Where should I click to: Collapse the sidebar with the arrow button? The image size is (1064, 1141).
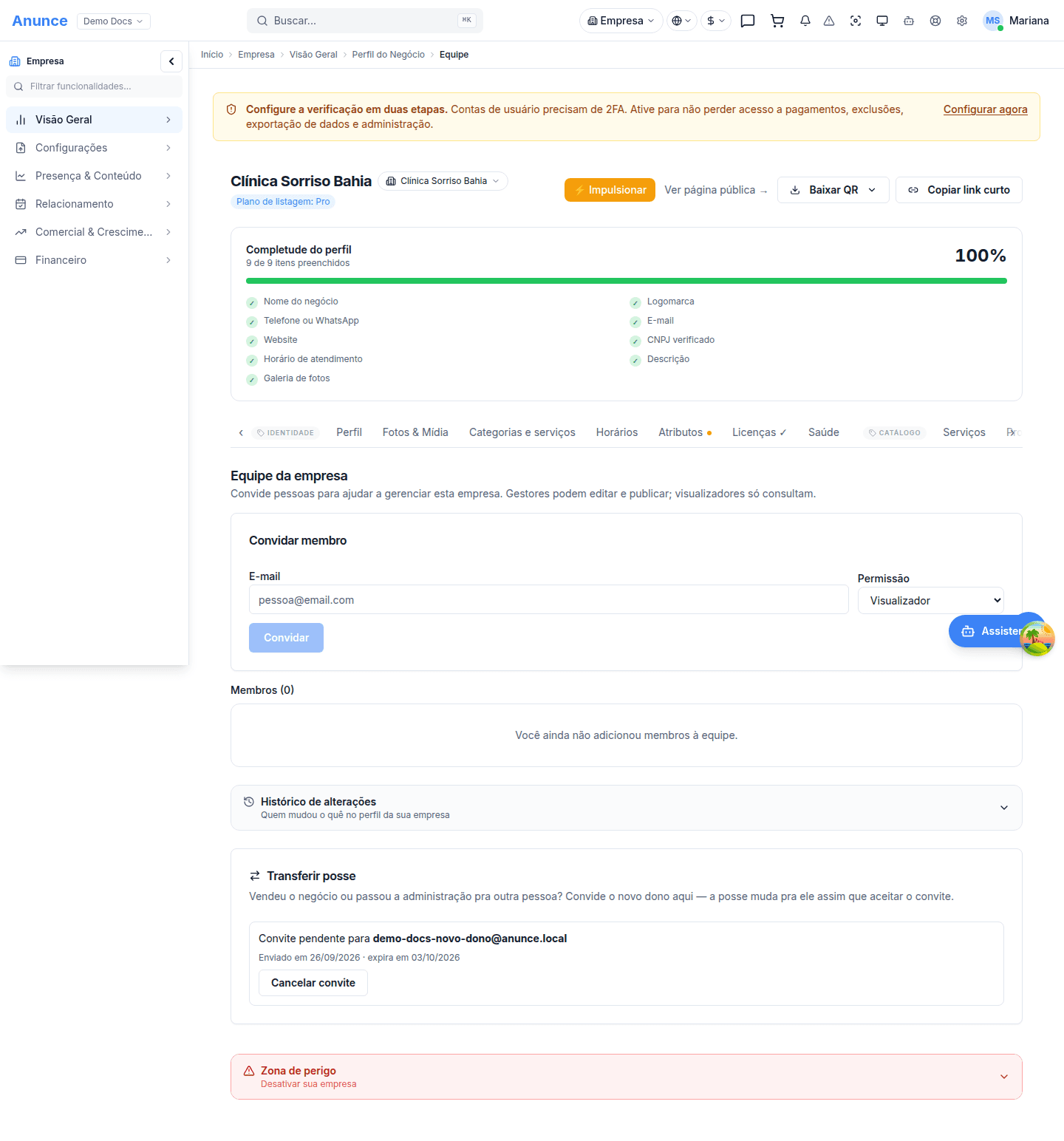(171, 61)
